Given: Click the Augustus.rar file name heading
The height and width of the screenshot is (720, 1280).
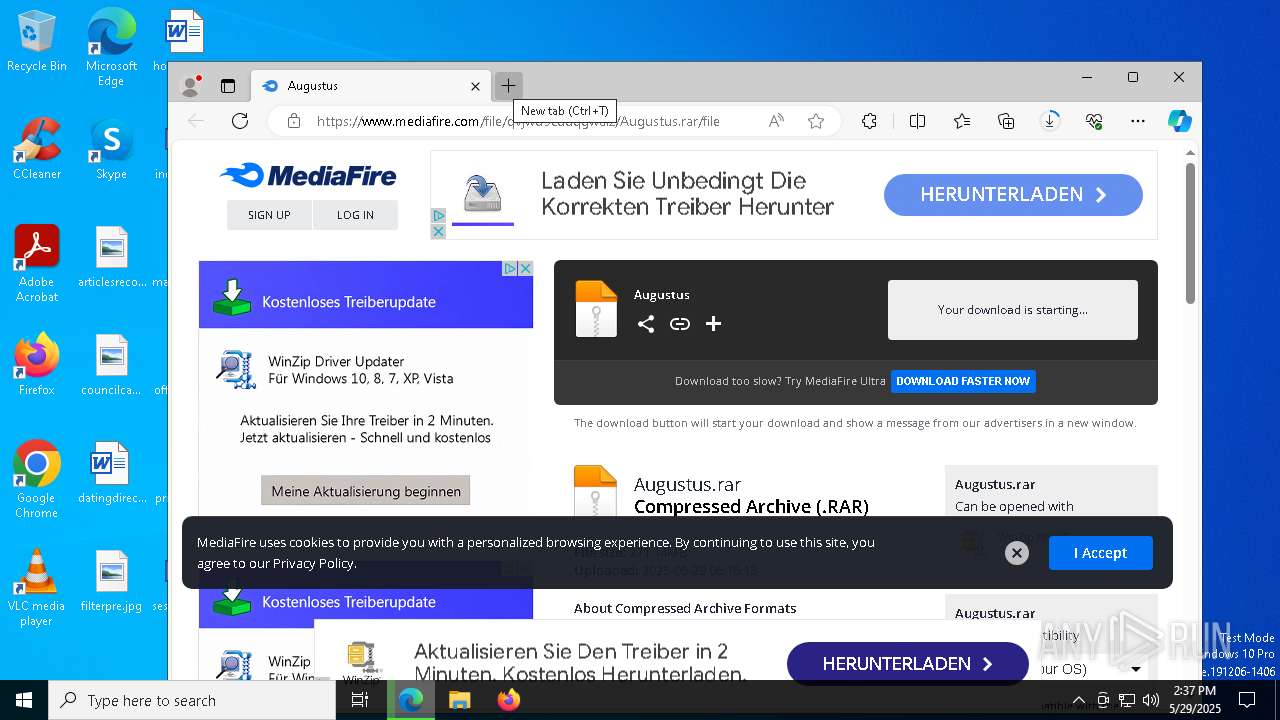Looking at the screenshot, I should (x=687, y=484).
